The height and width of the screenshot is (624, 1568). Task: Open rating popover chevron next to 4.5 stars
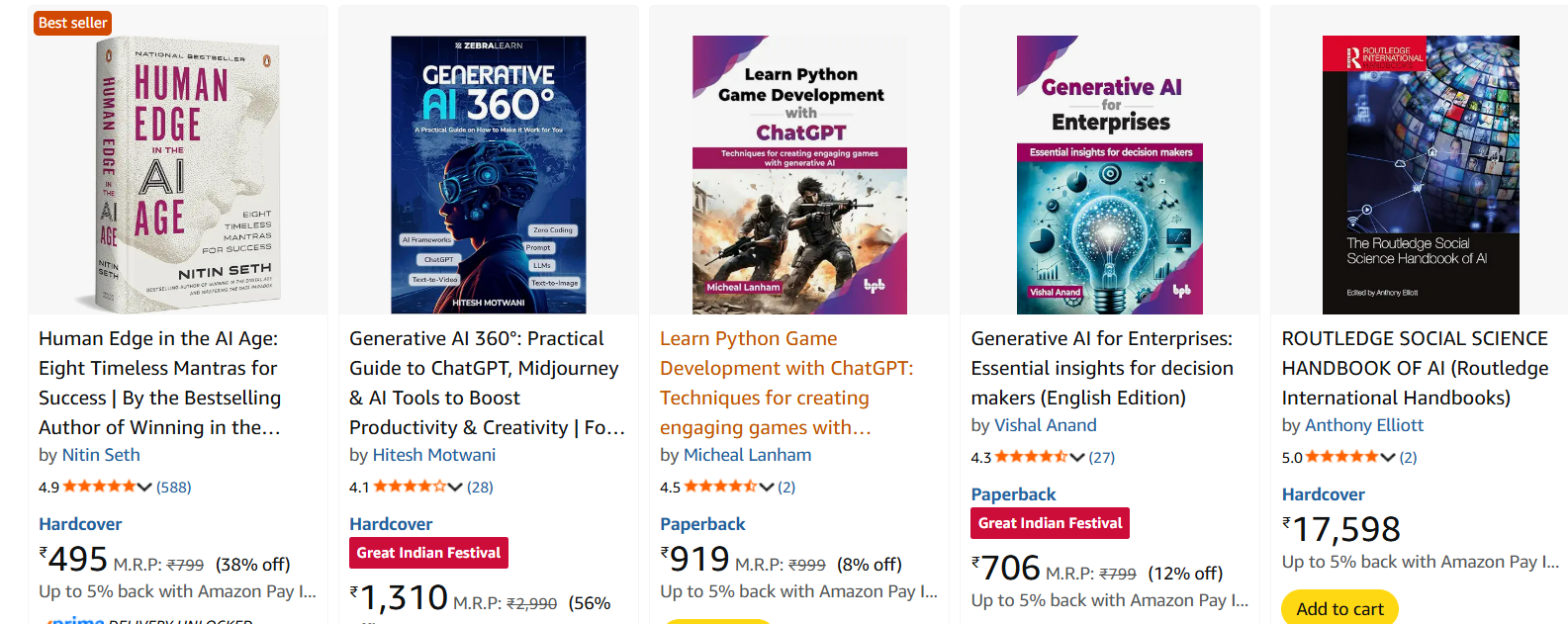[x=766, y=487]
